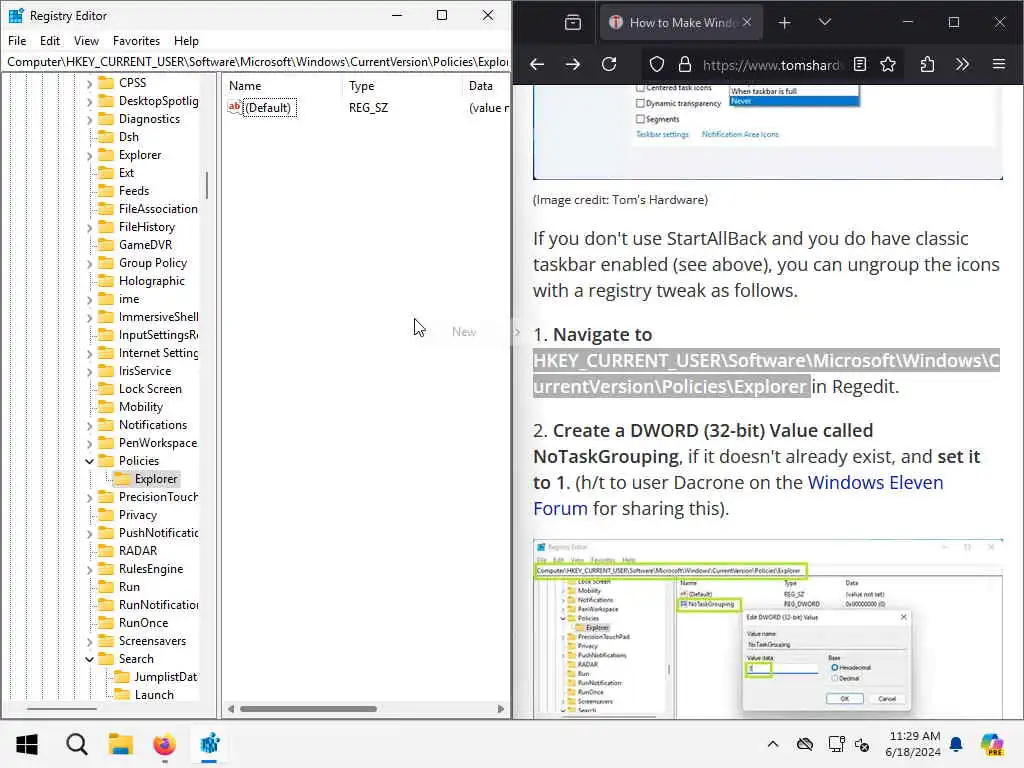The height and width of the screenshot is (768, 1024).
Task: Select the Holographic registry key
Action: click(x=152, y=281)
